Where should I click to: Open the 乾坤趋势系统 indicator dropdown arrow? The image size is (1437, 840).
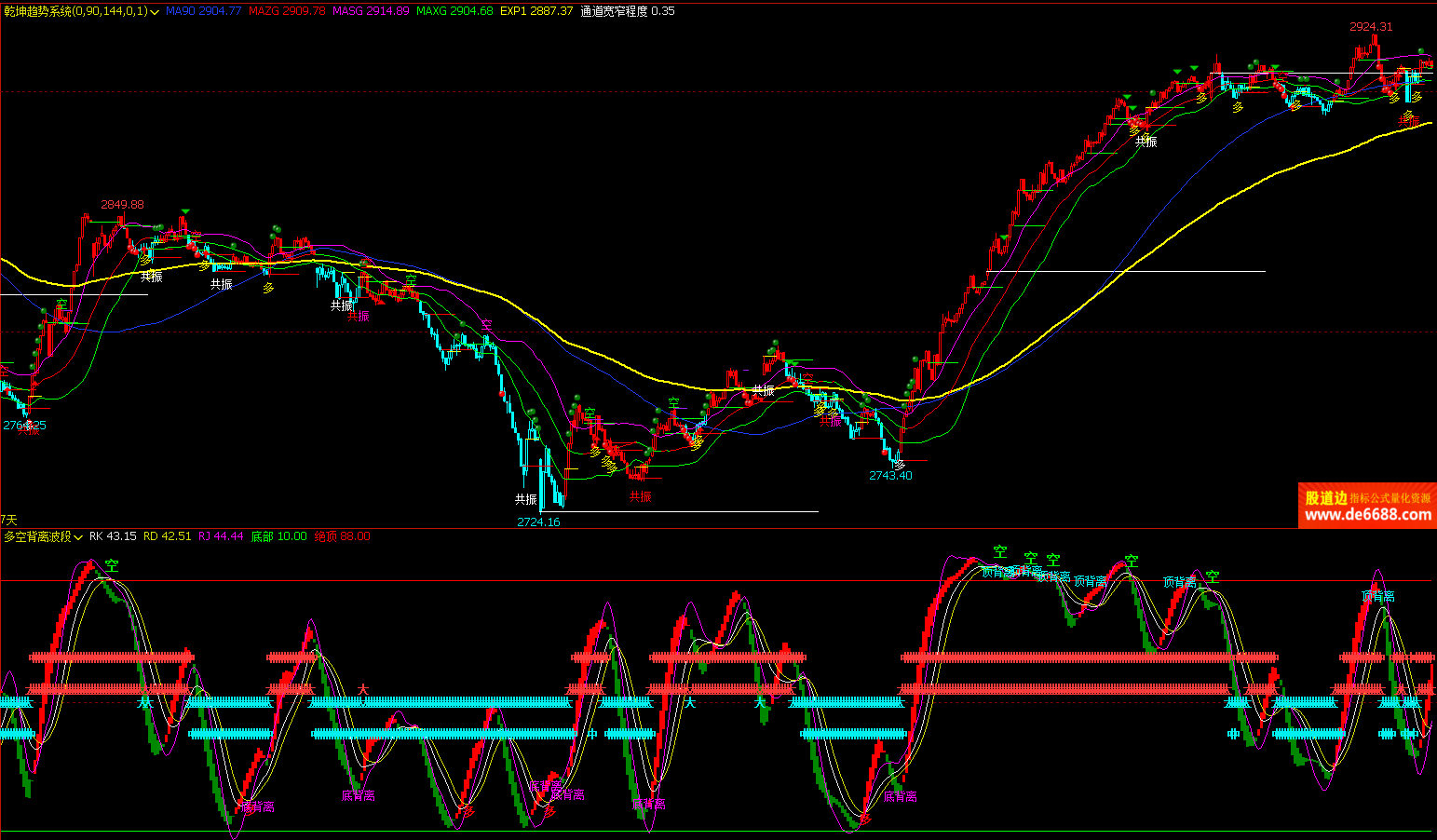point(155,11)
